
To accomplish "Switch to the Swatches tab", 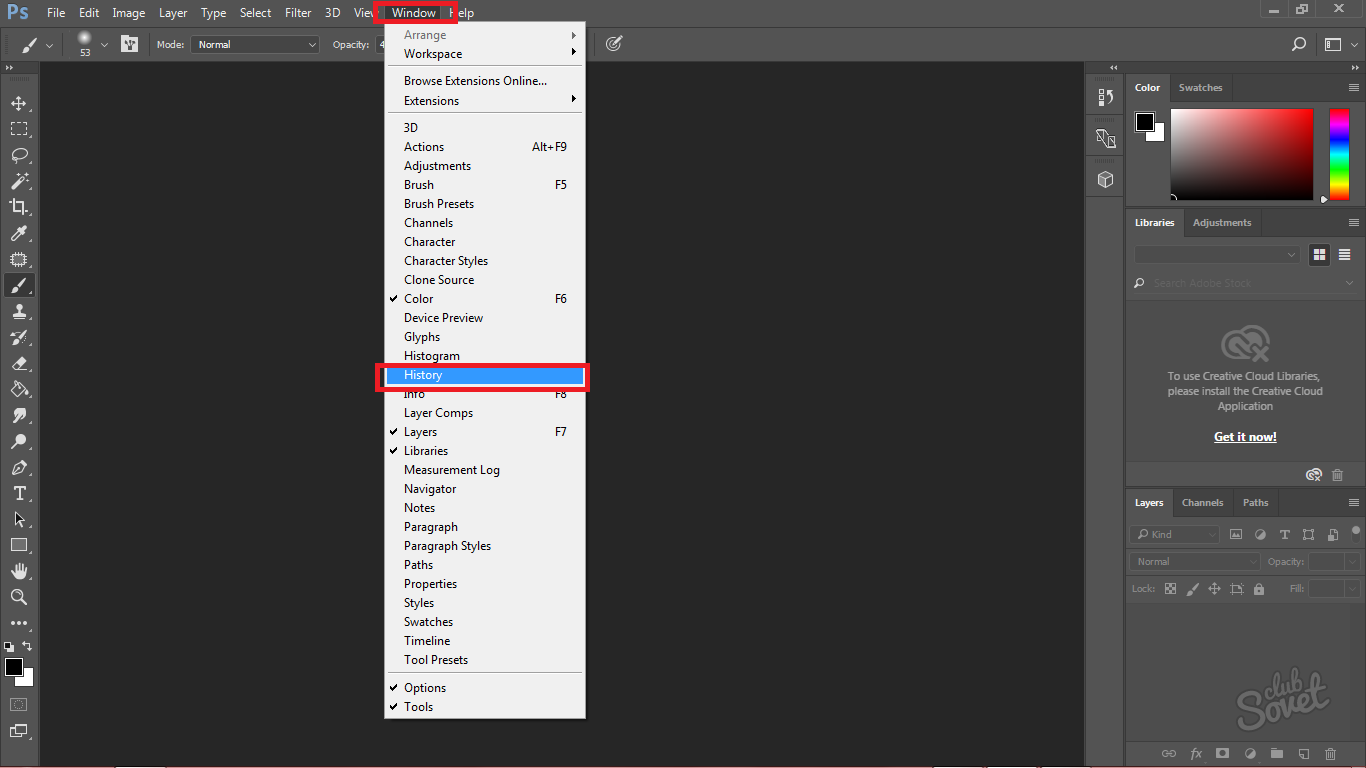I will point(1200,88).
